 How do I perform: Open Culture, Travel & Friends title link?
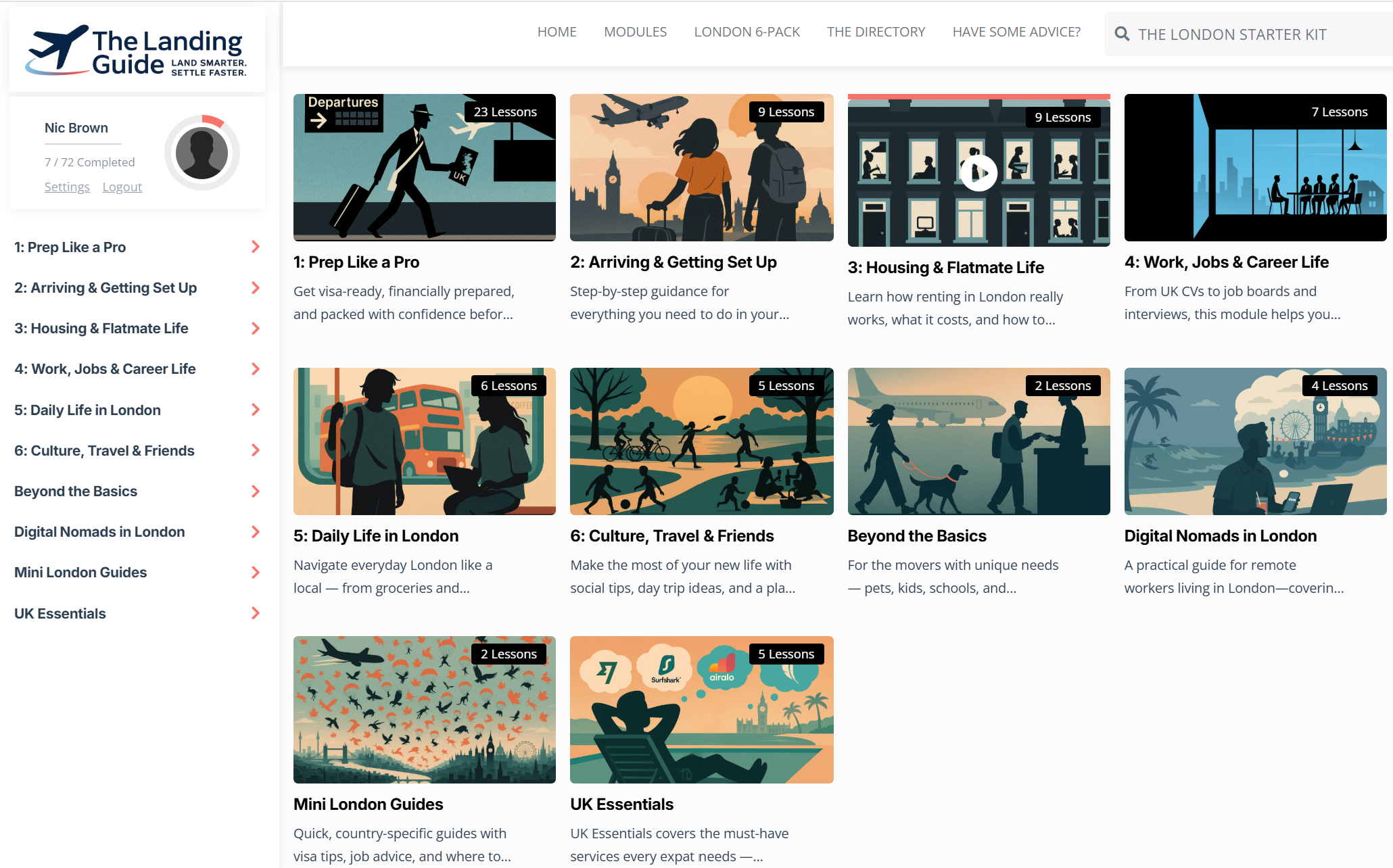click(671, 536)
